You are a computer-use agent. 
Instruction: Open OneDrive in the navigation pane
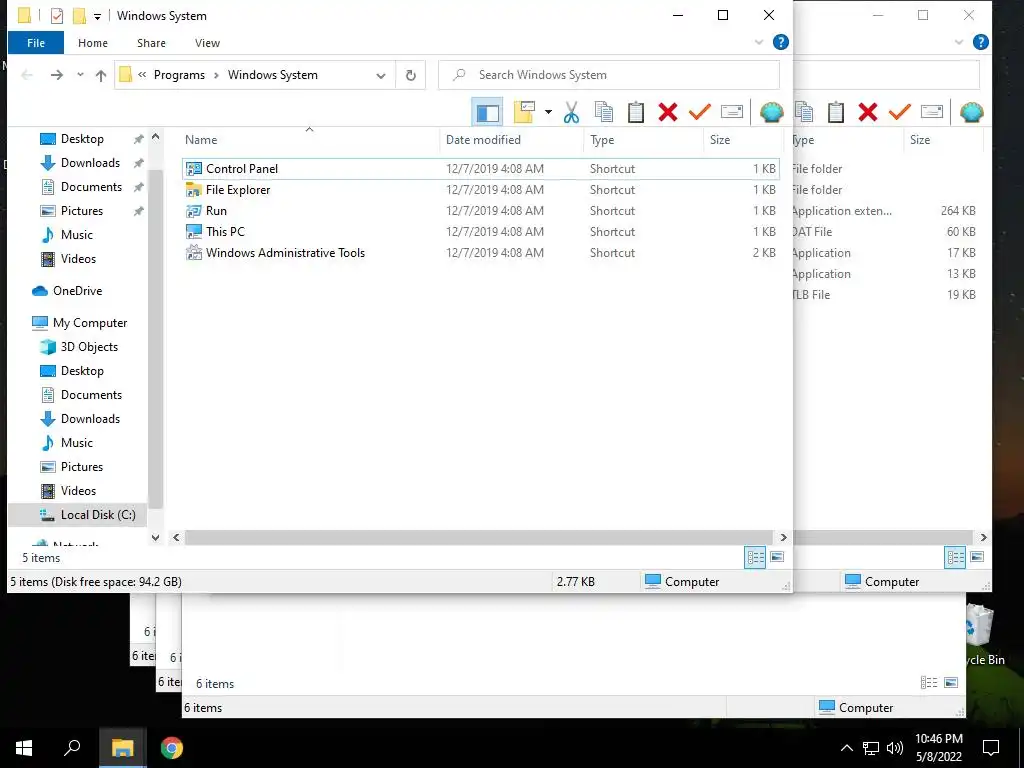(x=77, y=291)
